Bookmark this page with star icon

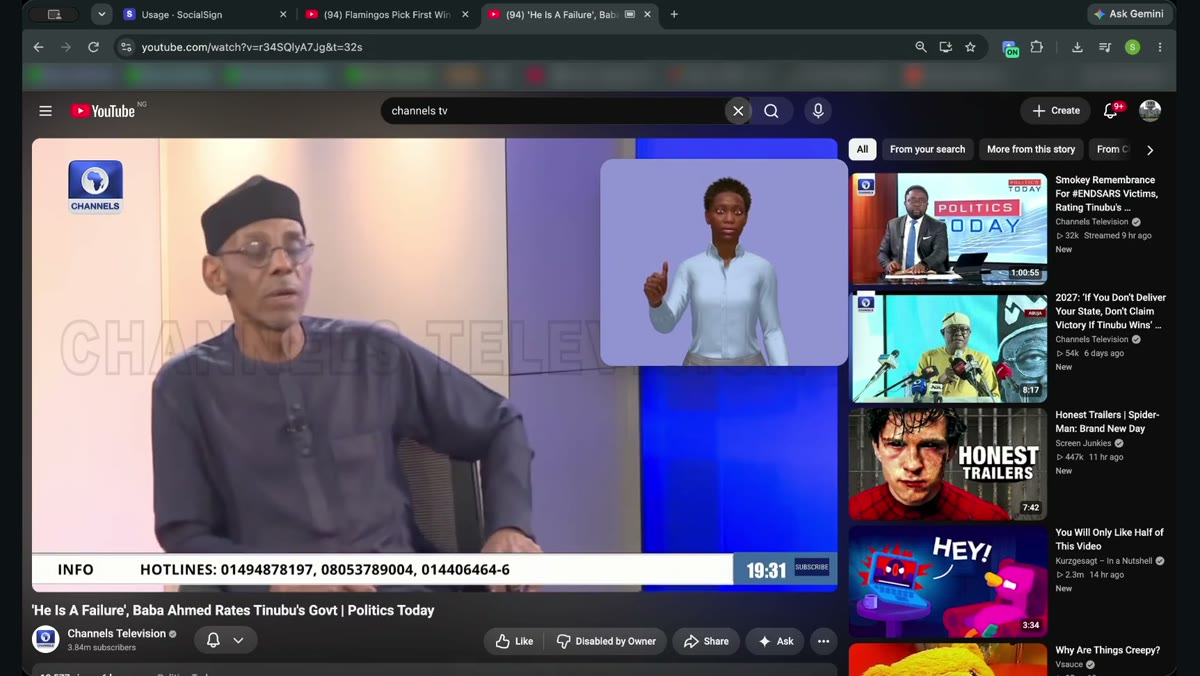(970, 47)
